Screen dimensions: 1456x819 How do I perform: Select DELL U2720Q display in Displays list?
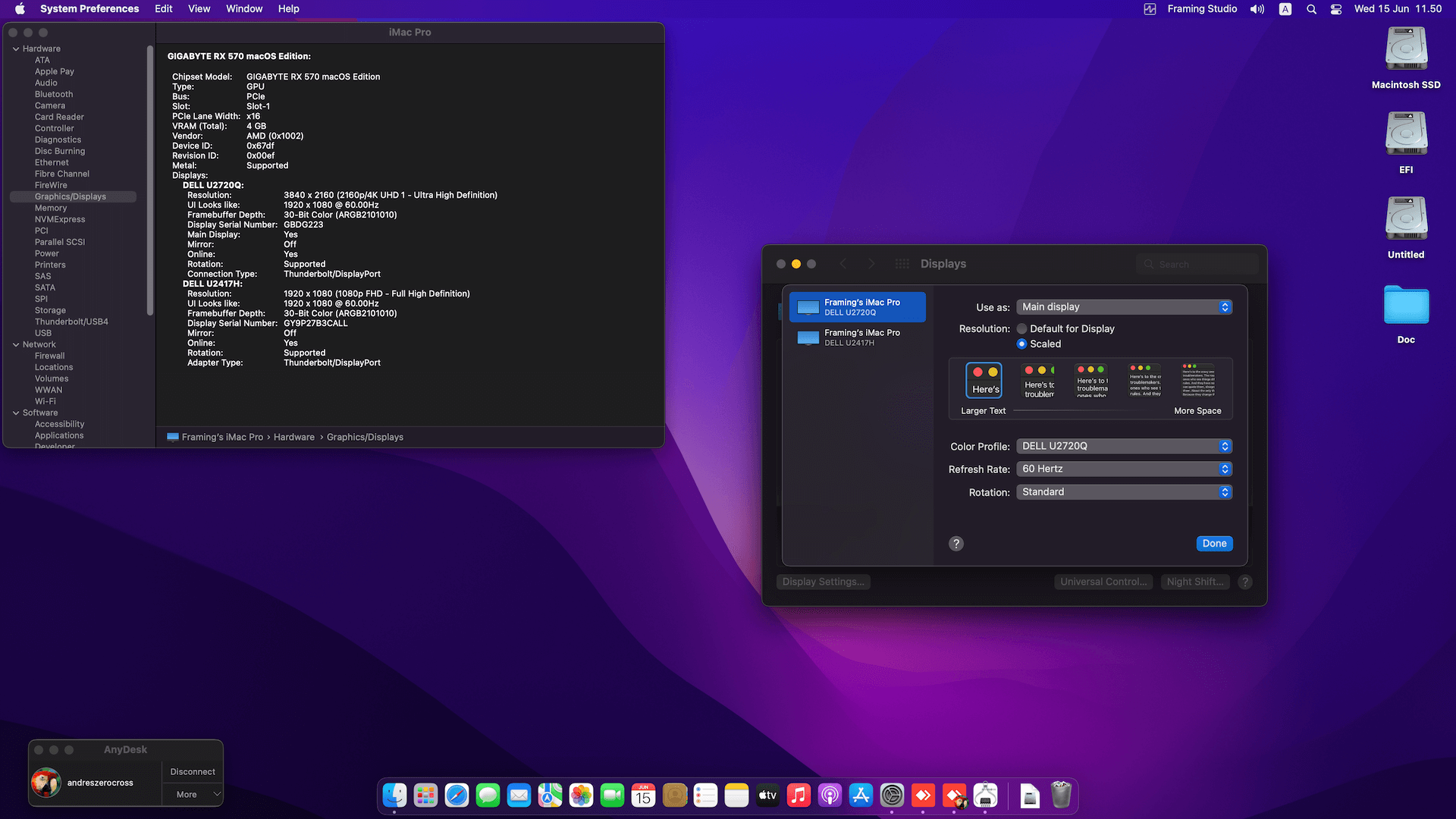click(x=858, y=307)
